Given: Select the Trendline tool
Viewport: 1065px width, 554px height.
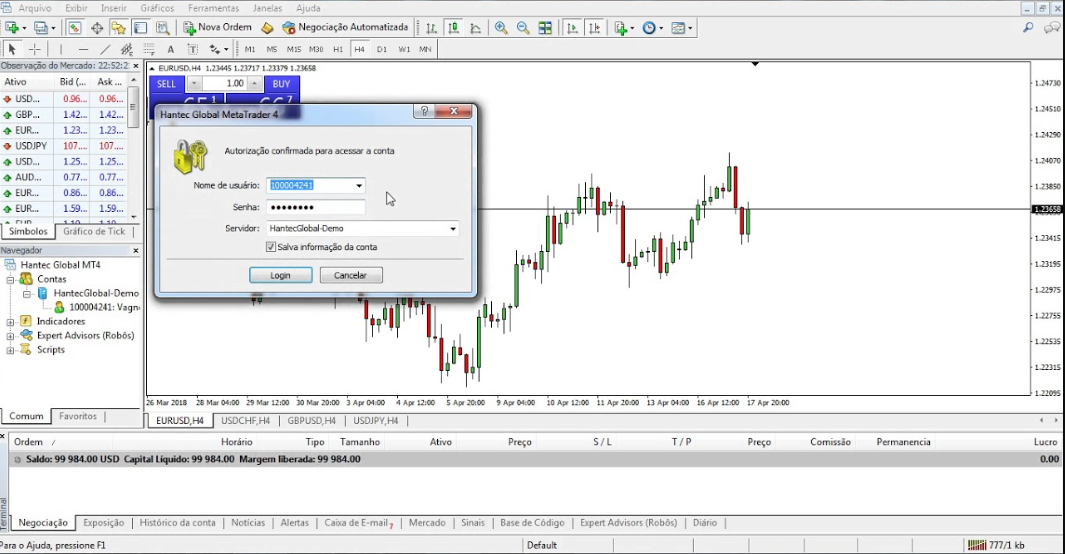Looking at the screenshot, I should click(x=105, y=49).
